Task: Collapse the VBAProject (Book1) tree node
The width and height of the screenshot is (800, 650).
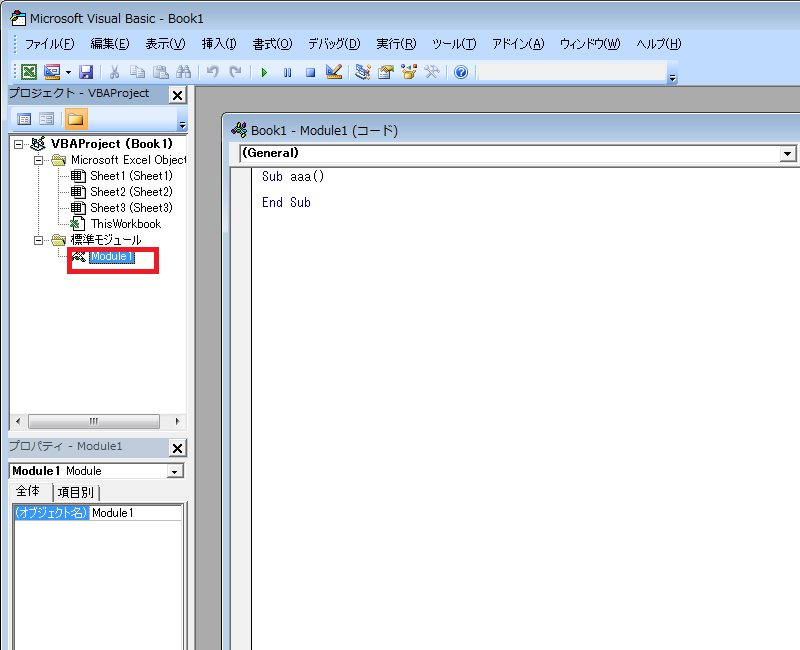Action: [x=18, y=144]
